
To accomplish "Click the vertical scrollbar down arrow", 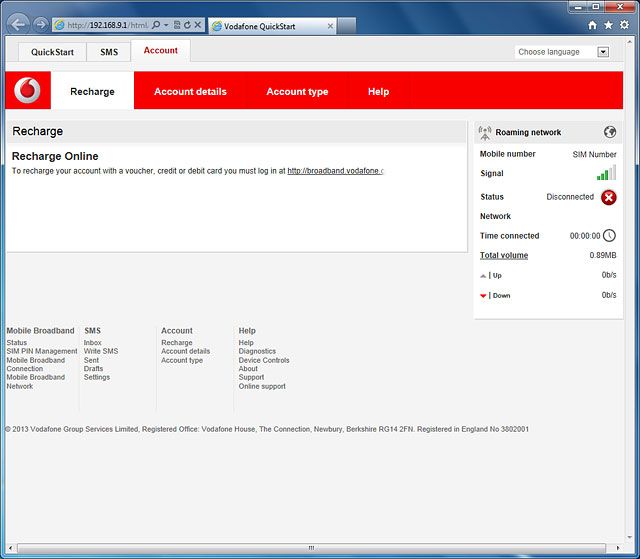I will (630, 538).
